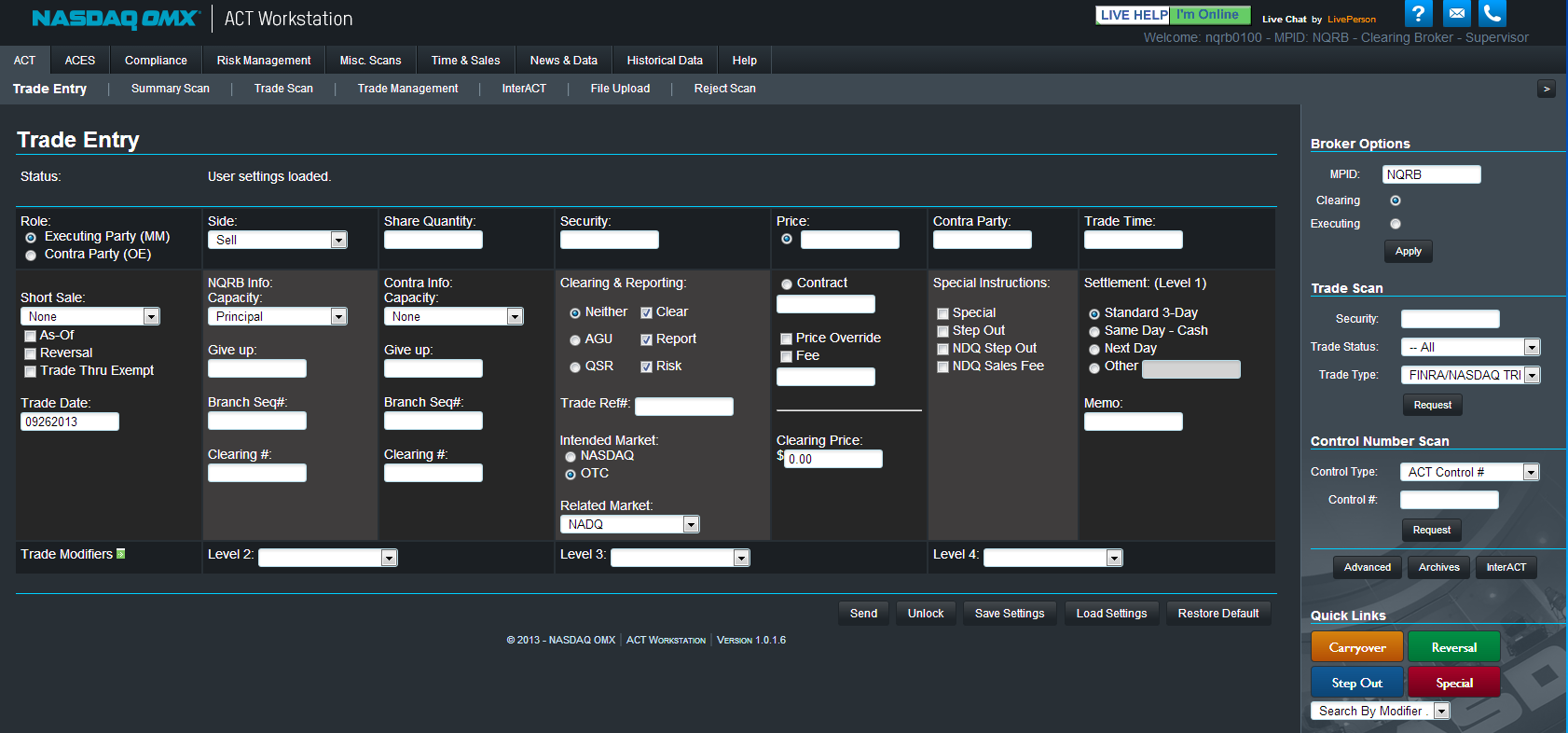
Task: Open Trade Status dropdown
Action: point(1471,347)
